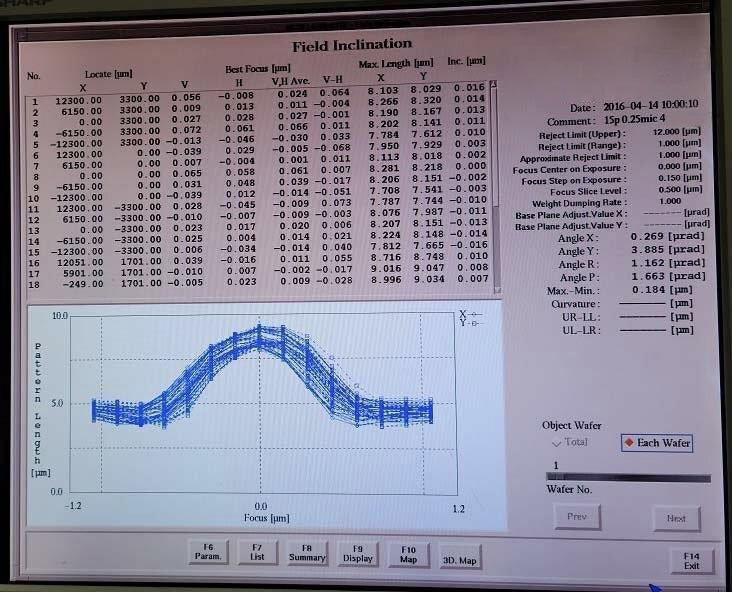Go to the Next wafer

(x=676, y=518)
